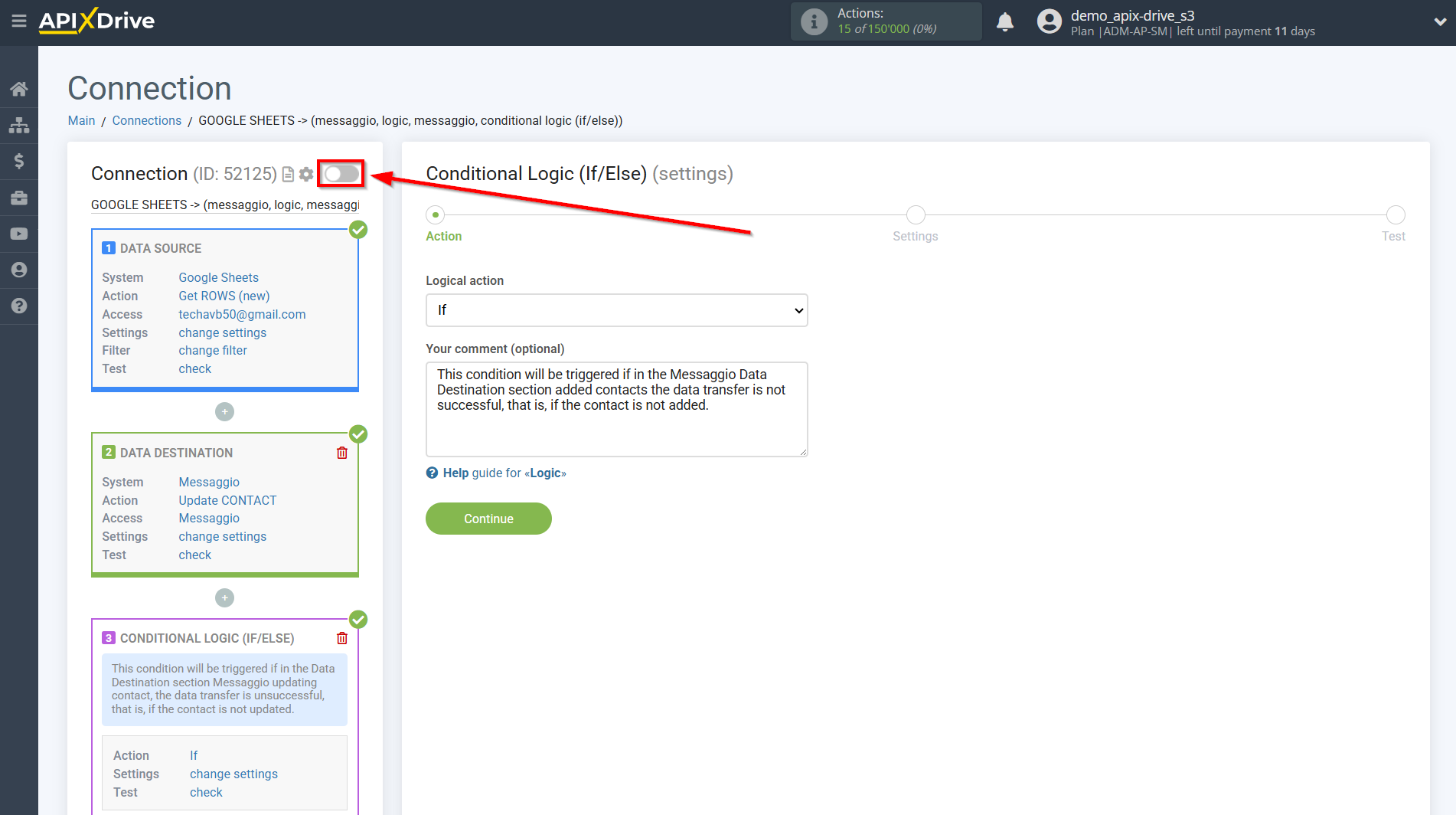Open Messaggio system link
This screenshot has height=815, width=1456.
pyautogui.click(x=209, y=482)
